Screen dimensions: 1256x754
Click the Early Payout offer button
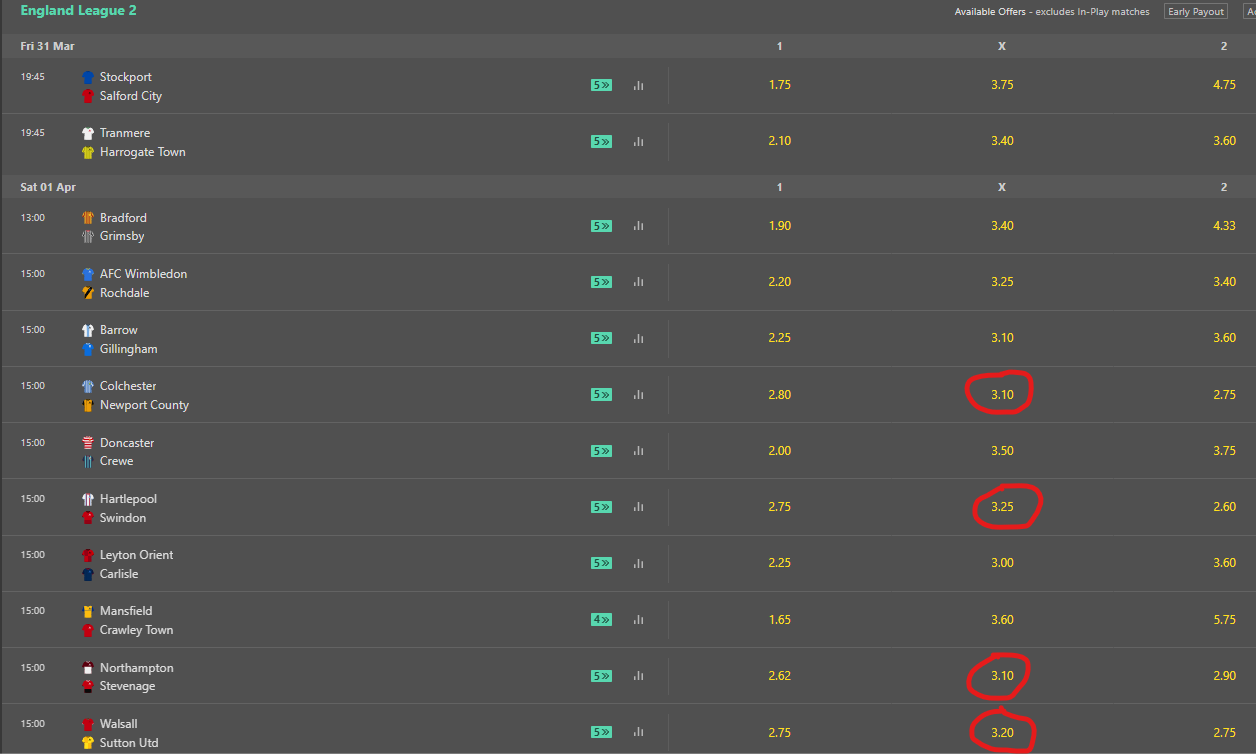pyautogui.click(x=1195, y=12)
